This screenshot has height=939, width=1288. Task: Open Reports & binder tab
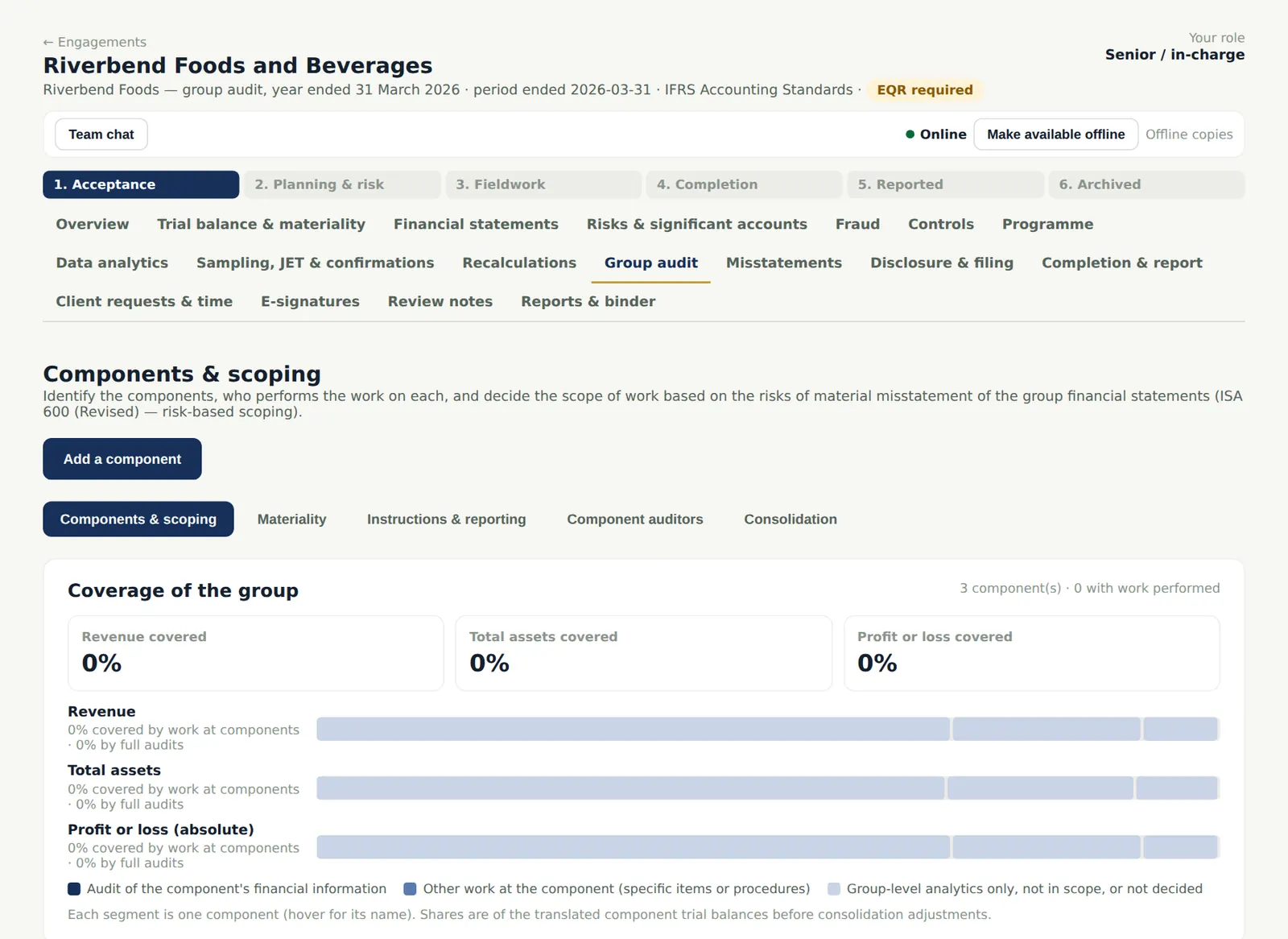[x=588, y=302]
